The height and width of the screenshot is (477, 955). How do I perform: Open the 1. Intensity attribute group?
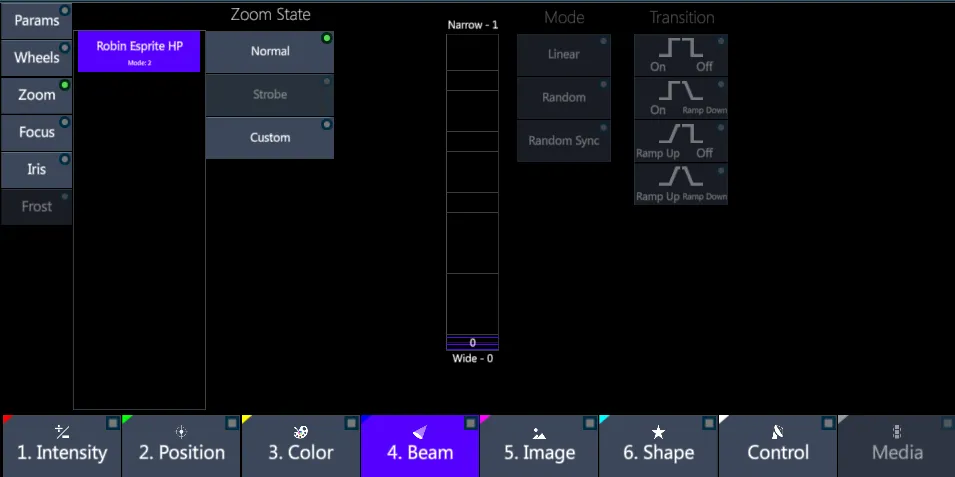(62, 446)
